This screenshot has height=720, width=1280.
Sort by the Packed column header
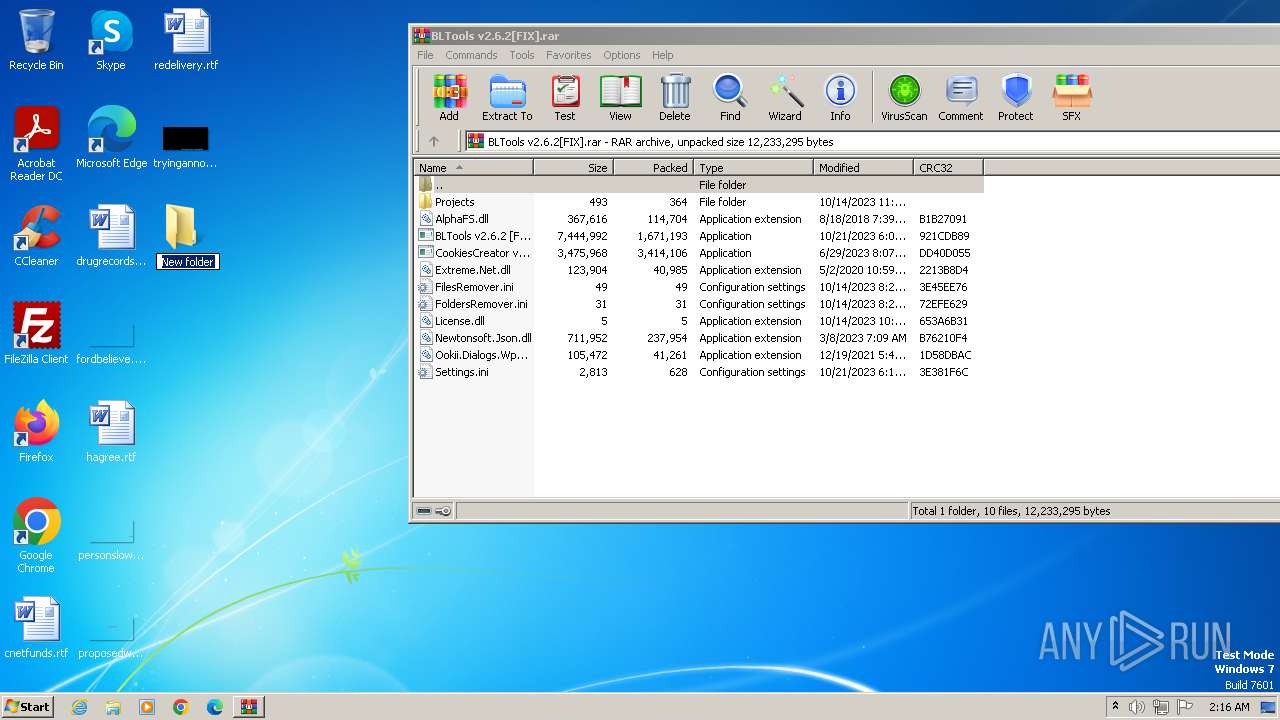653,167
